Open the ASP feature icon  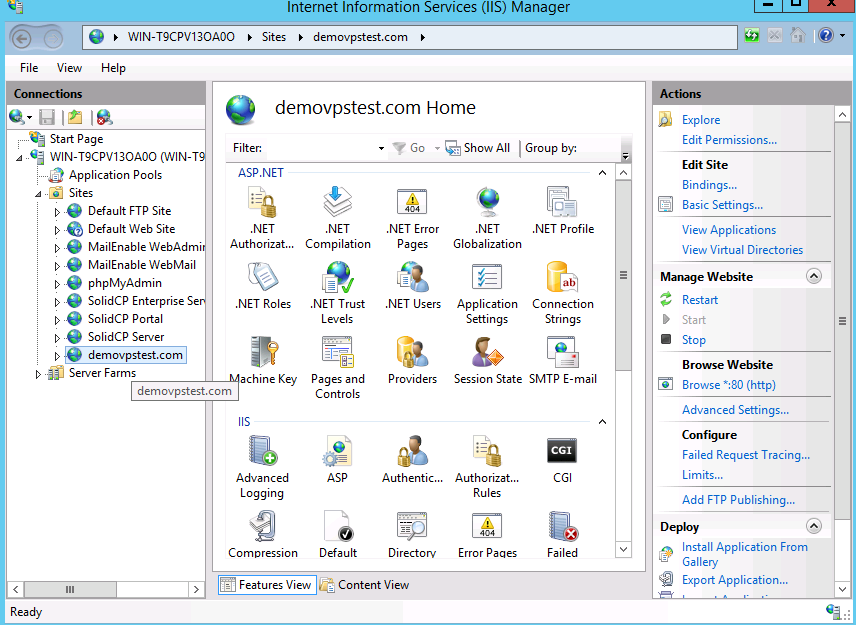[x=337, y=459]
